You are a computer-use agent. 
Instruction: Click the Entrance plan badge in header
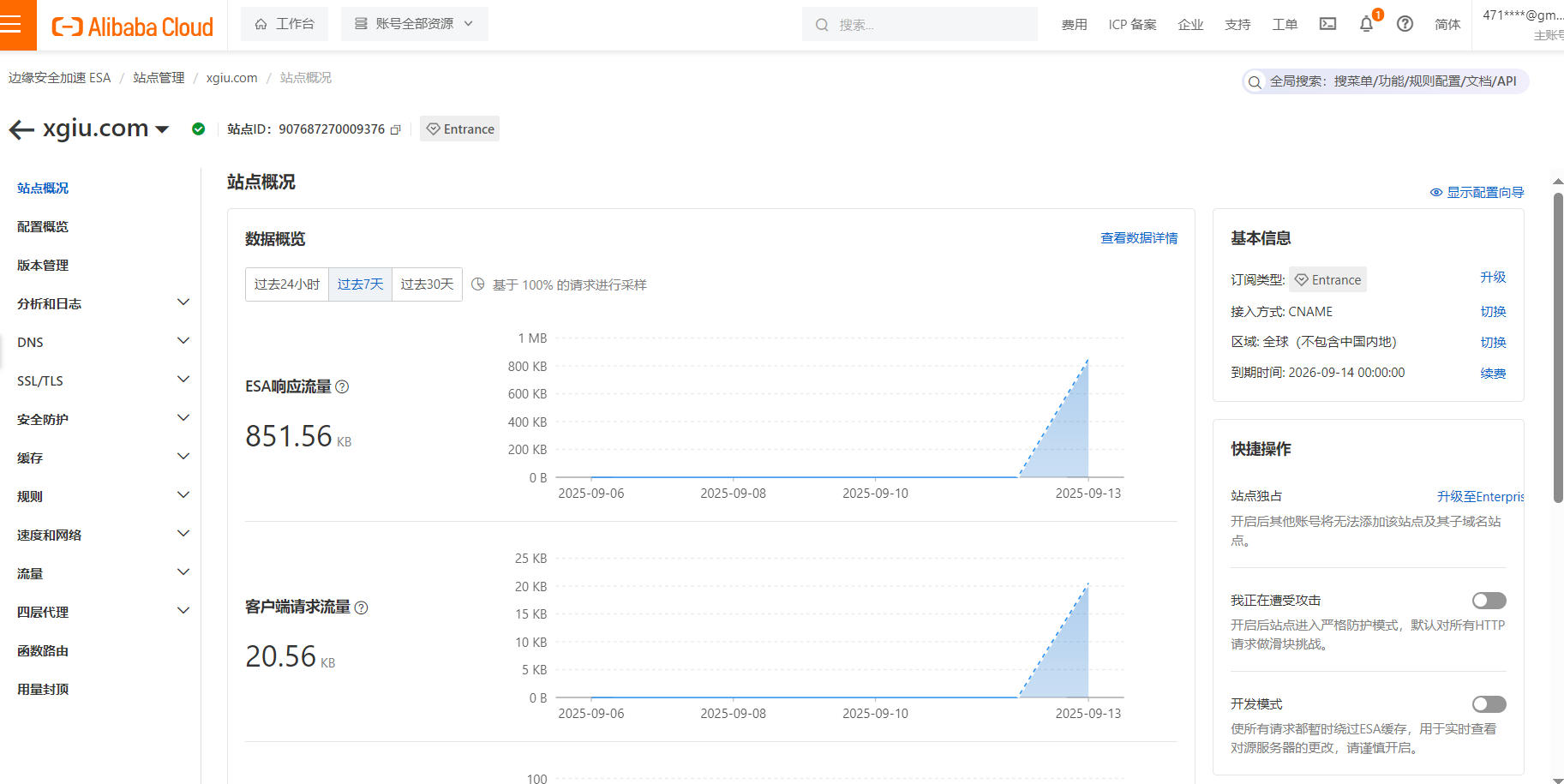[x=460, y=129]
